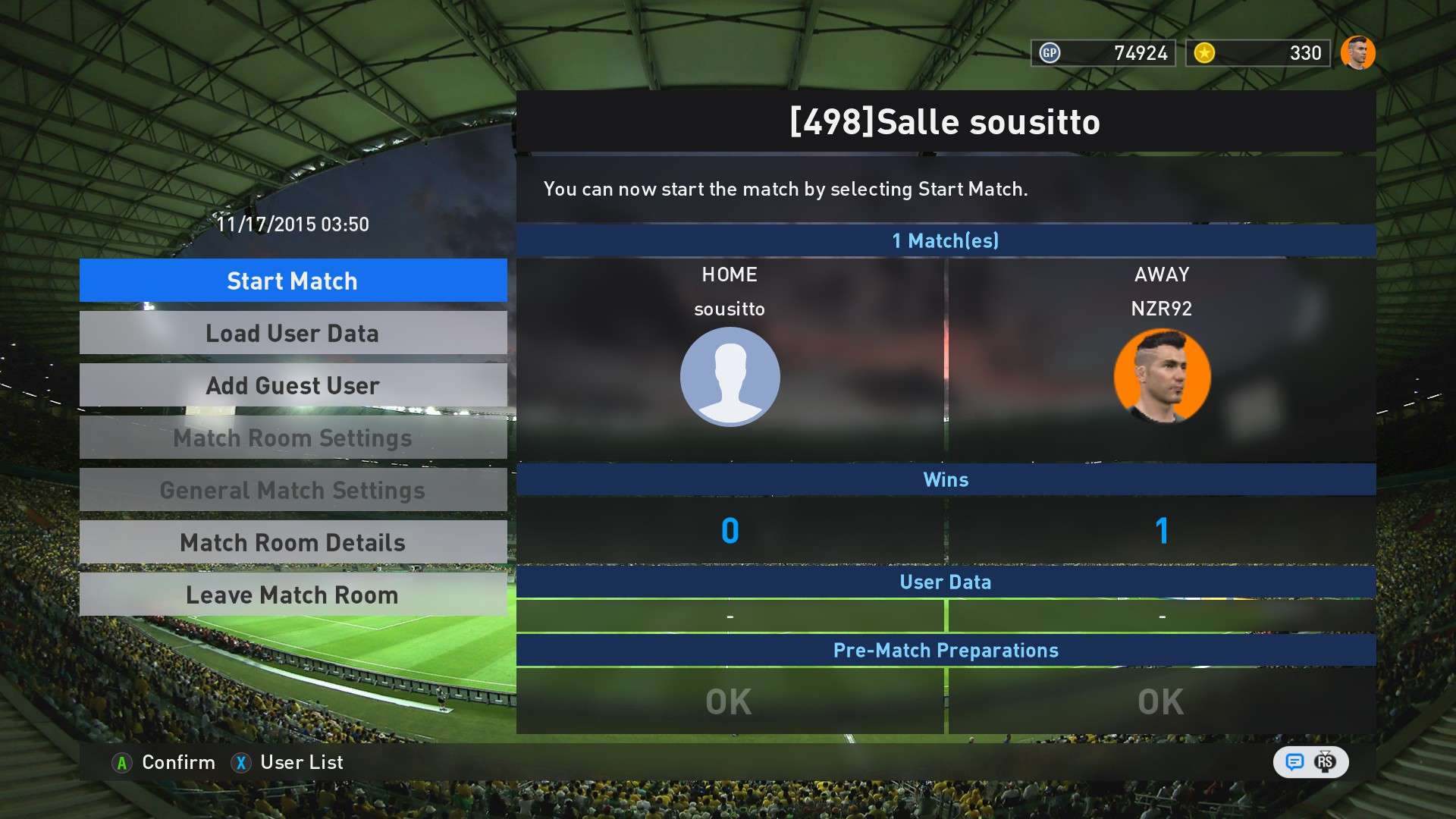Open Match Room Settings menu
Viewport: 1456px width, 819px height.
(x=293, y=437)
